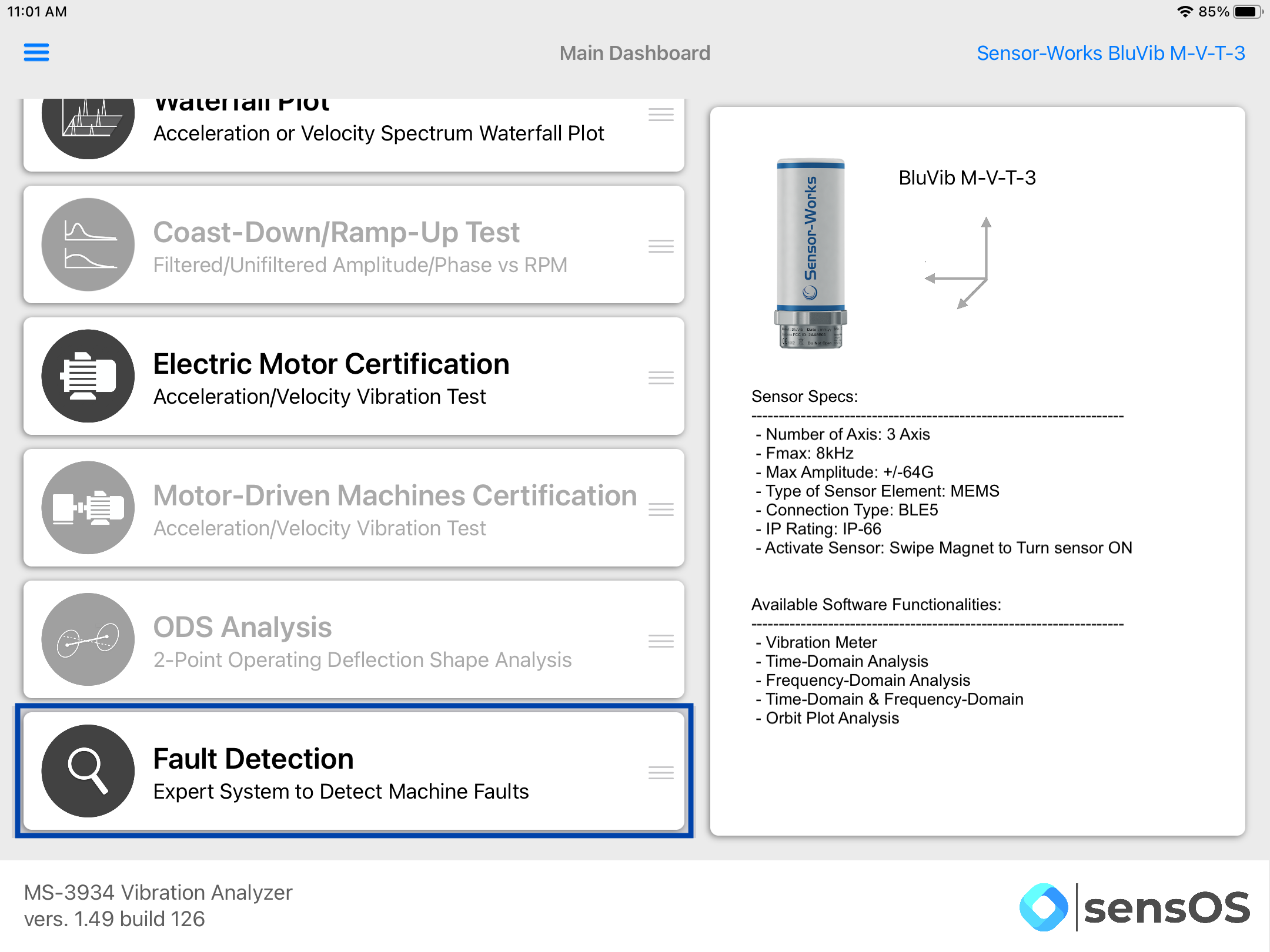Screen dimensions: 1270x952
Task: Tap Fault Detection reorder handle
Action: [x=661, y=773]
